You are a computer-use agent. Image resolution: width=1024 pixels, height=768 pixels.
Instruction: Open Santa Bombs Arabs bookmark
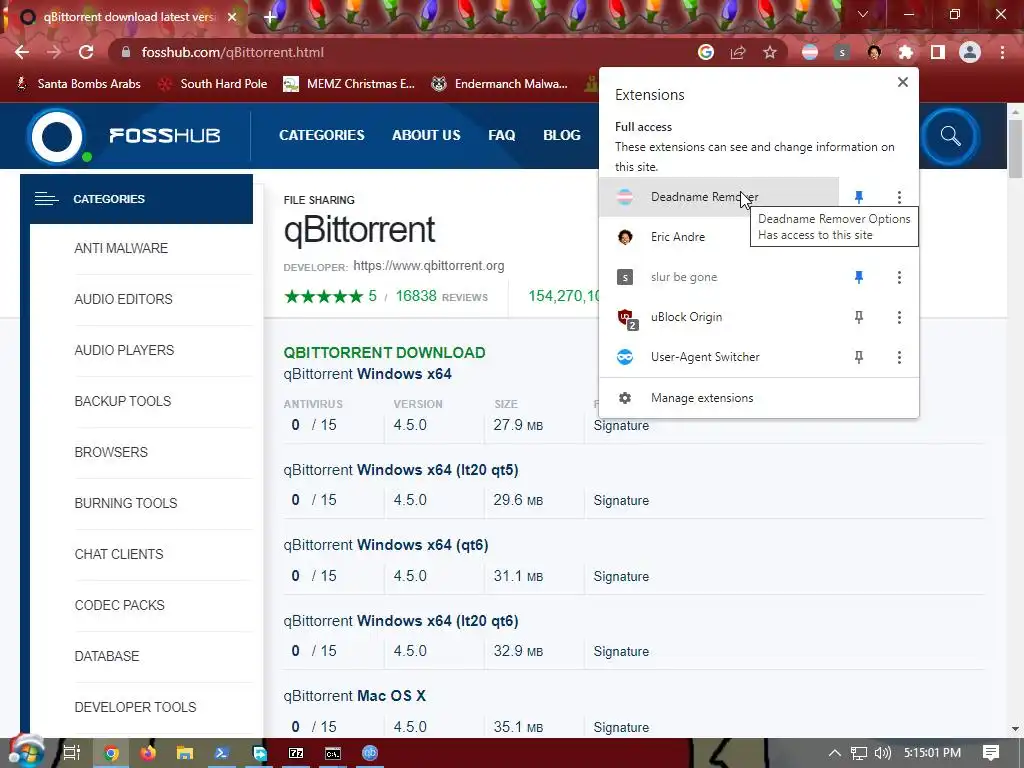(x=78, y=84)
